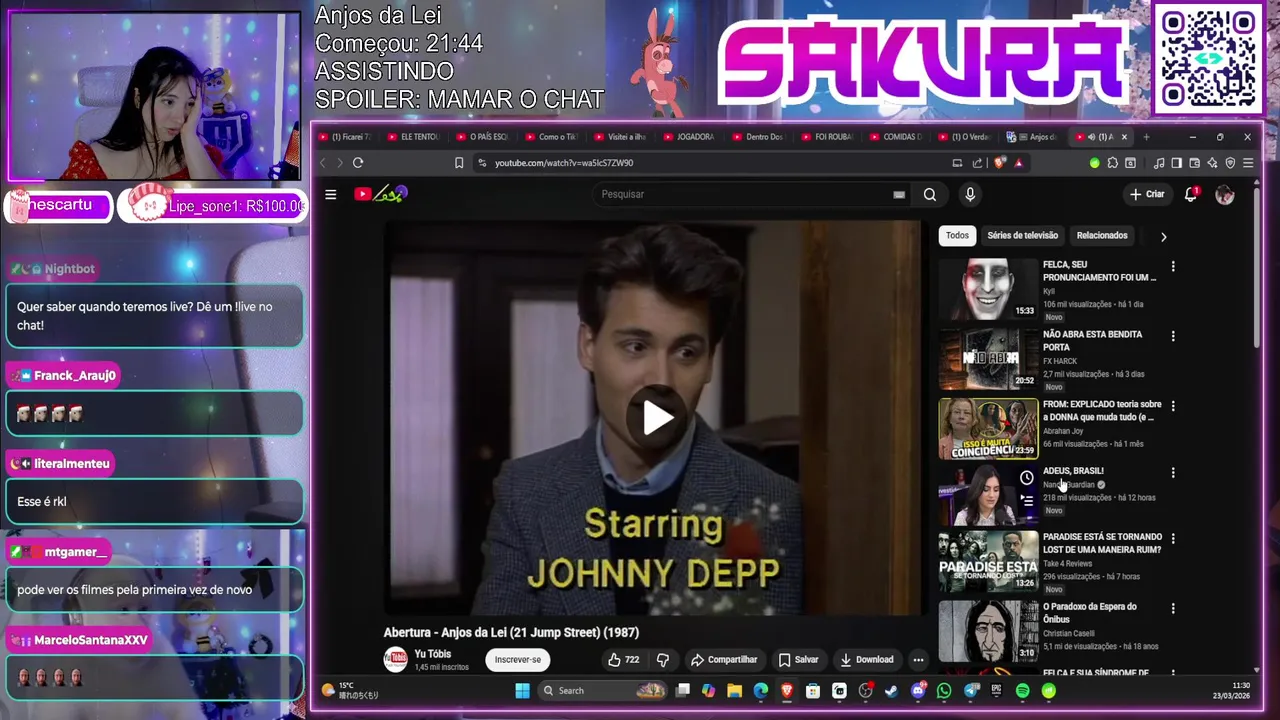Bookmark this page from the address bar
The height and width of the screenshot is (720, 1280).
(x=459, y=163)
